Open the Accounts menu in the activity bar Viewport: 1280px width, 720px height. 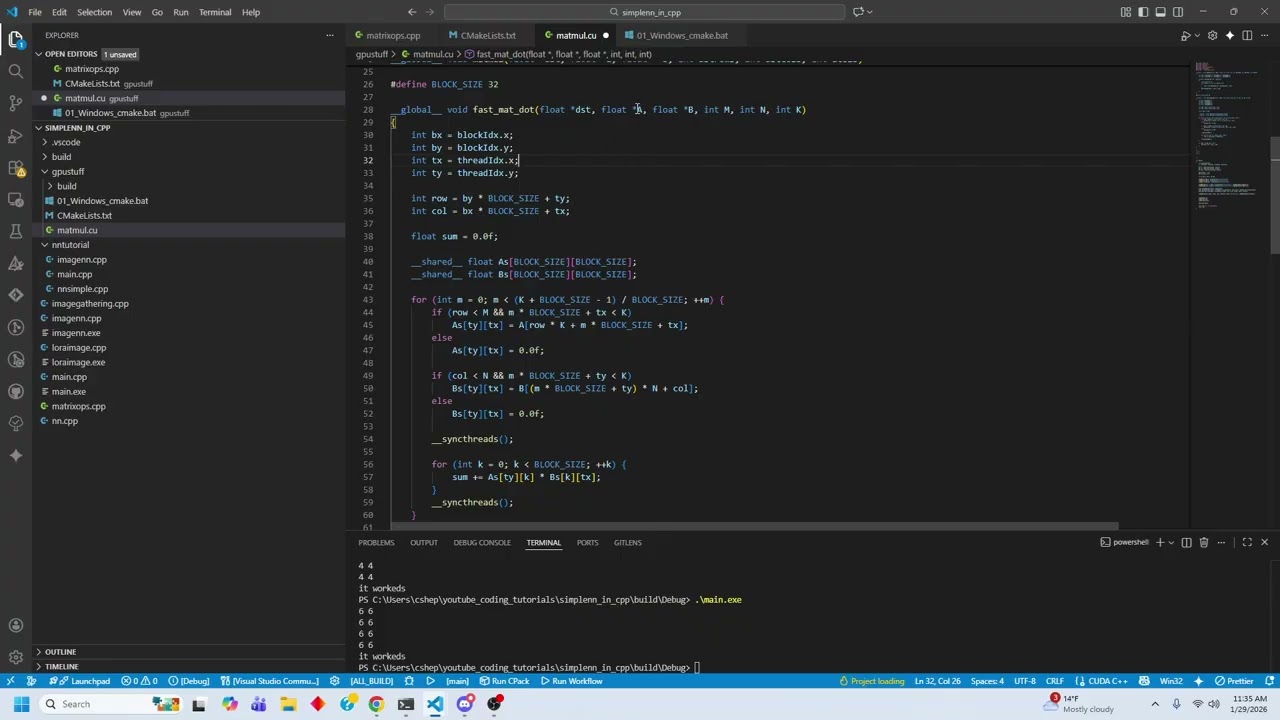(15, 625)
